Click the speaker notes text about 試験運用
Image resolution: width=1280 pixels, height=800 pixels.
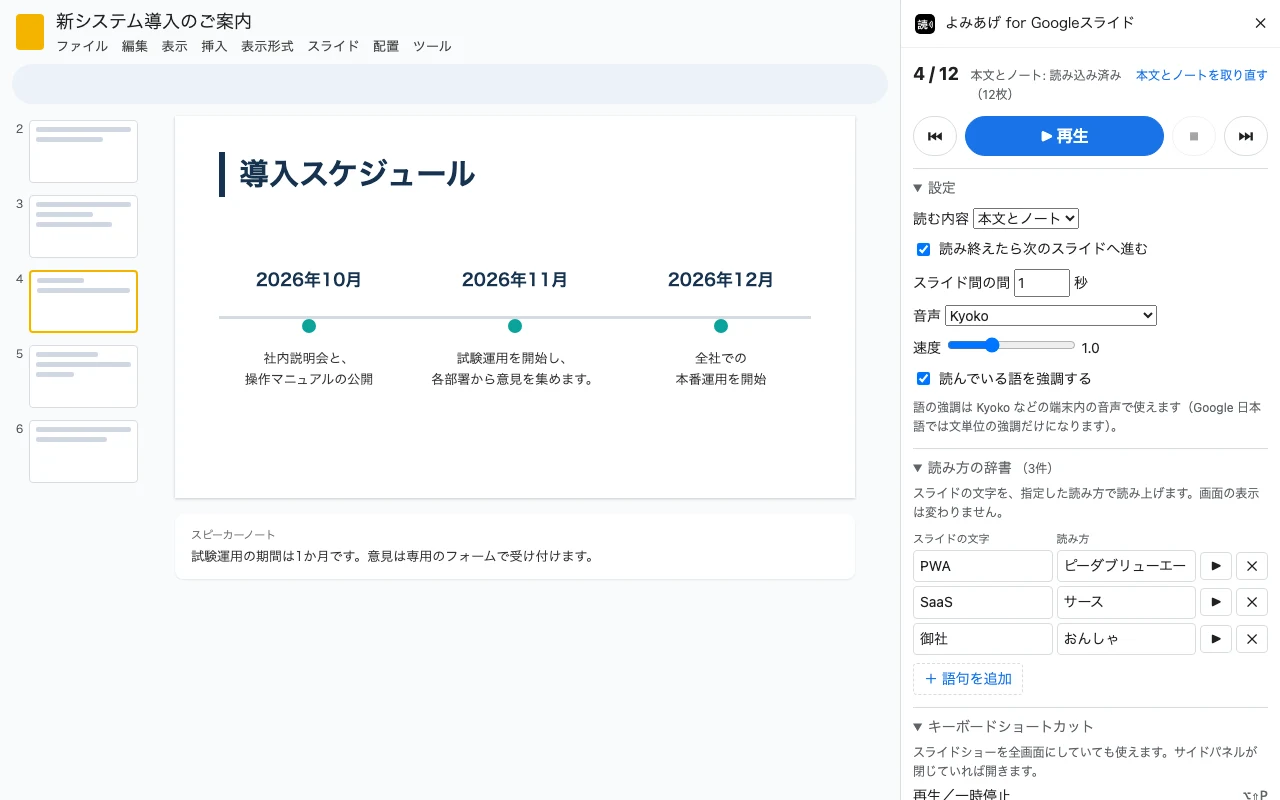click(x=393, y=556)
